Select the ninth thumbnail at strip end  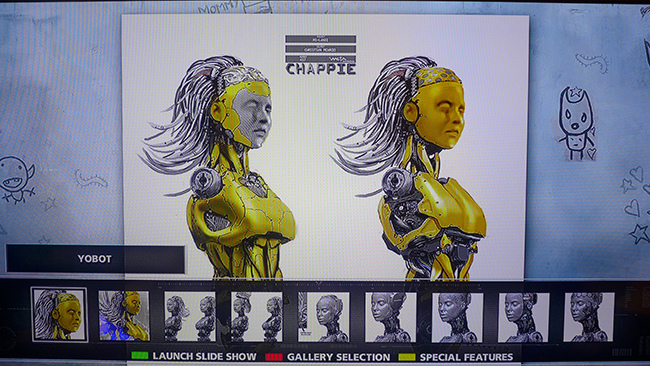click(x=589, y=317)
